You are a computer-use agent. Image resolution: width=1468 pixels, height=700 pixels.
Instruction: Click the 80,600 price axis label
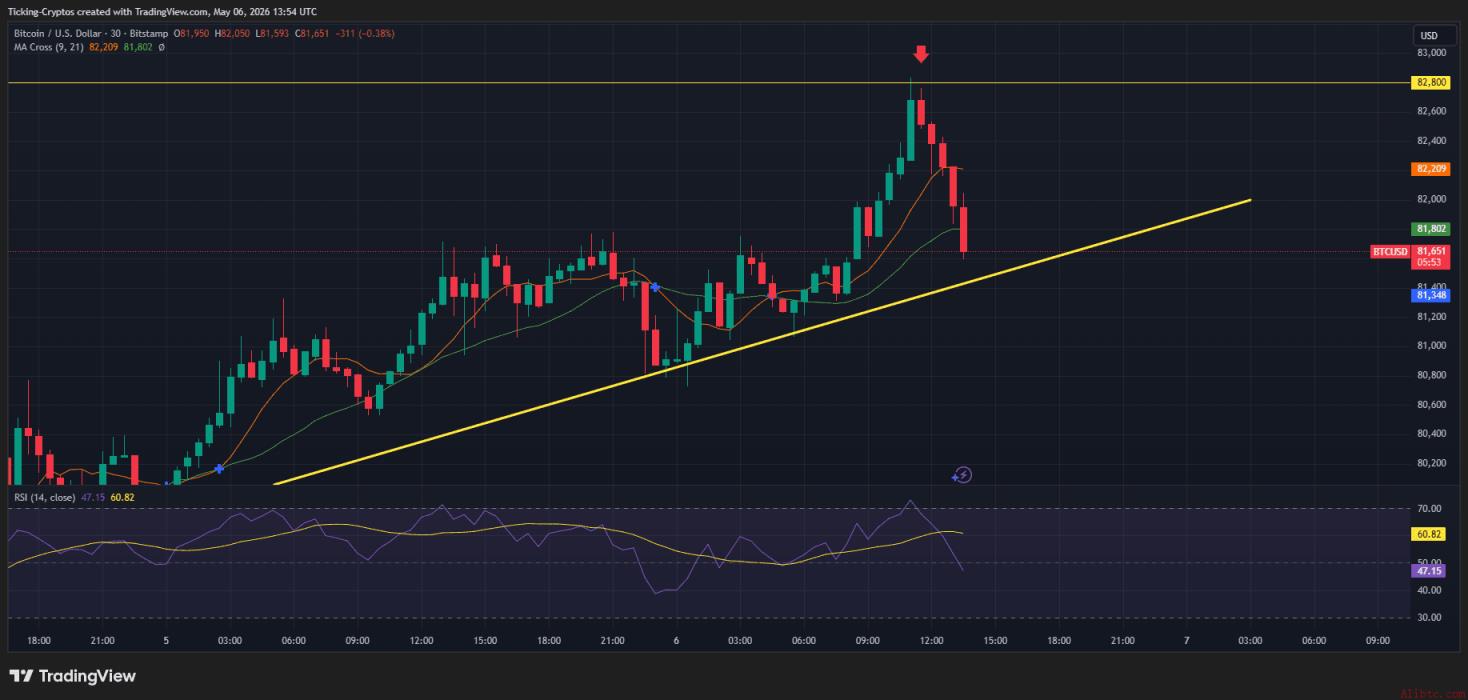point(1432,405)
